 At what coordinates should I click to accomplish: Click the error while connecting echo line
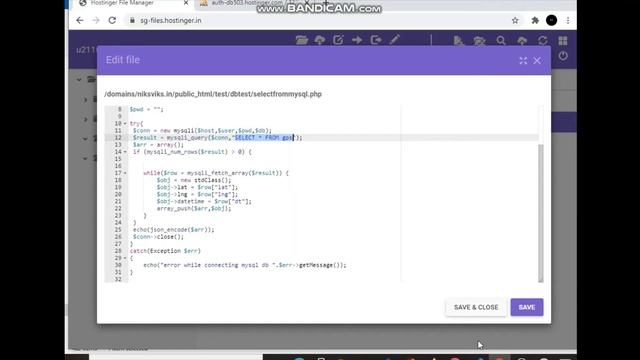[244, 265]
